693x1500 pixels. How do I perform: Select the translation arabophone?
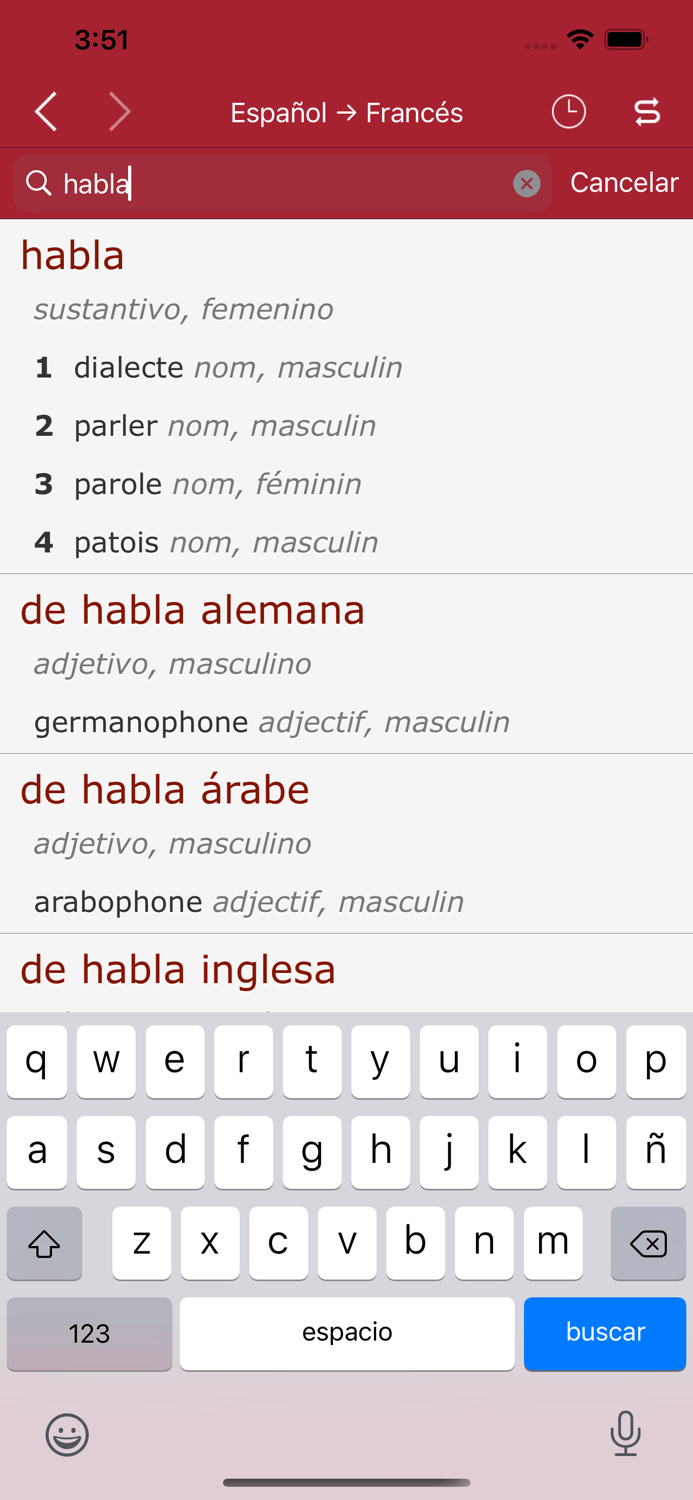point(115,901)
